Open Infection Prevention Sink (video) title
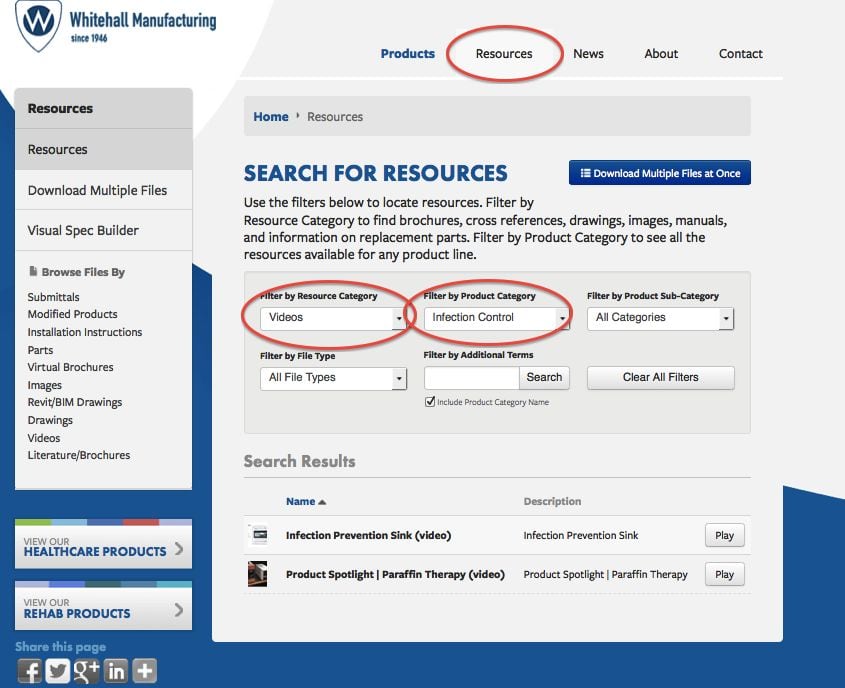This screenshot has height=688, width=845. coord(369,535)
